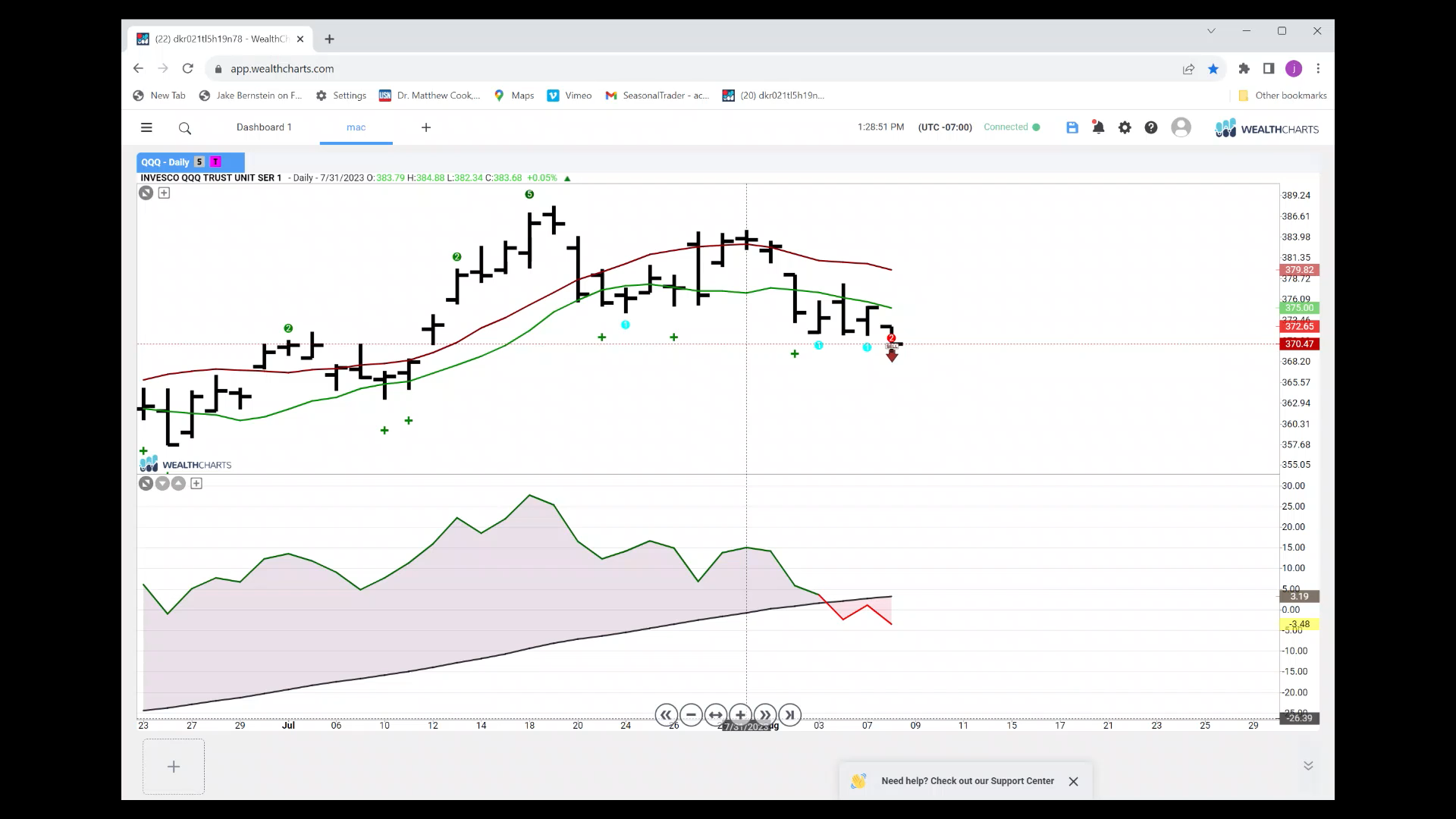Click the 370.47 price label on the axis

point(1299,344)
